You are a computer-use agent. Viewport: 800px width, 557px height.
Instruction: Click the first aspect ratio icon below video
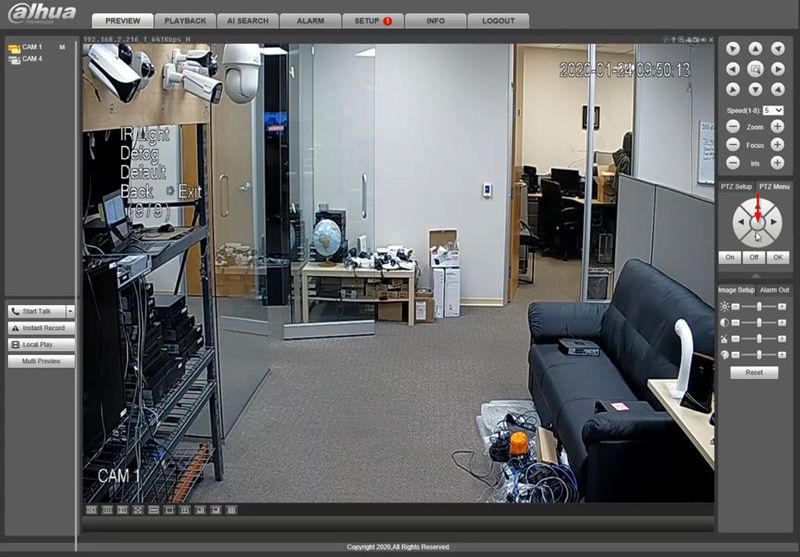[x=91, y=510]
